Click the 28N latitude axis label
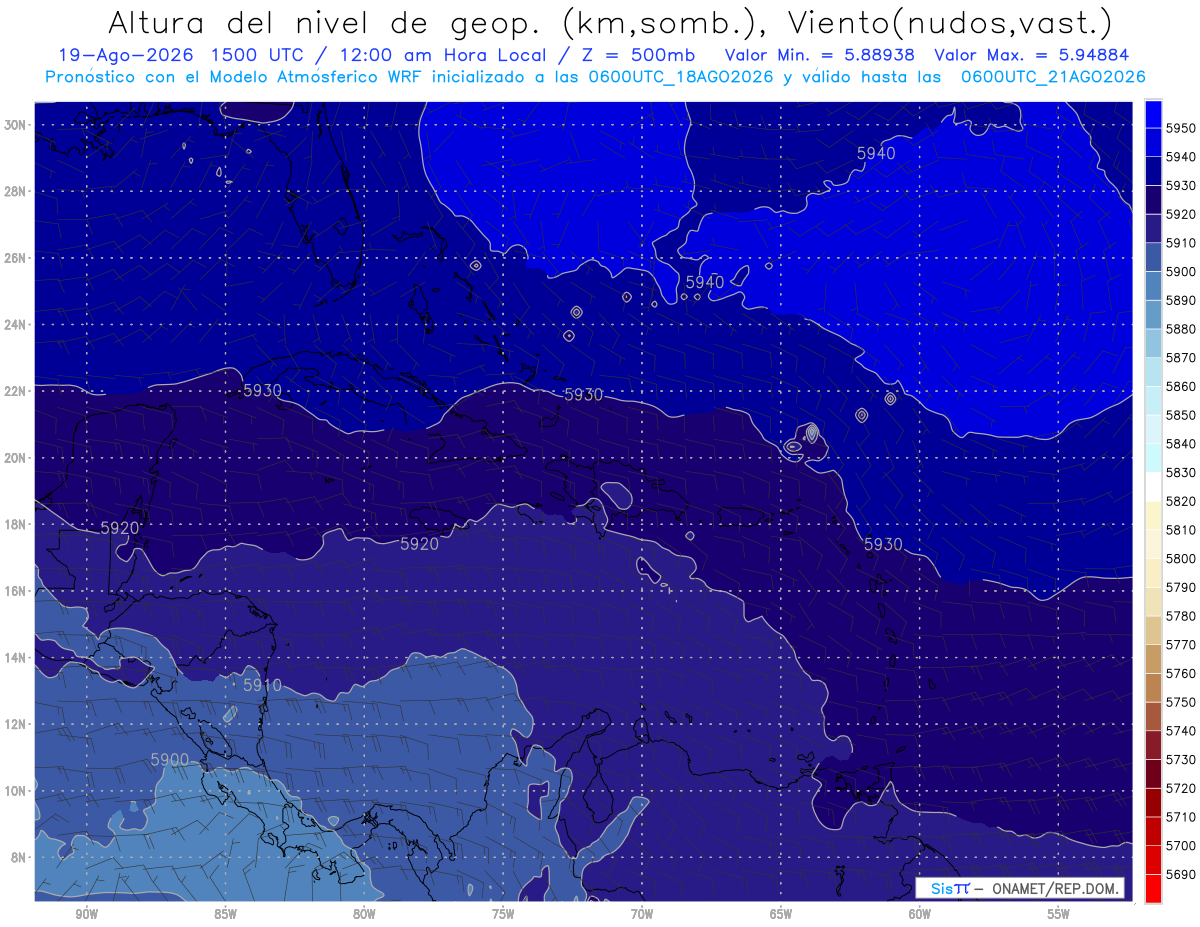 (x=15, y=191)
